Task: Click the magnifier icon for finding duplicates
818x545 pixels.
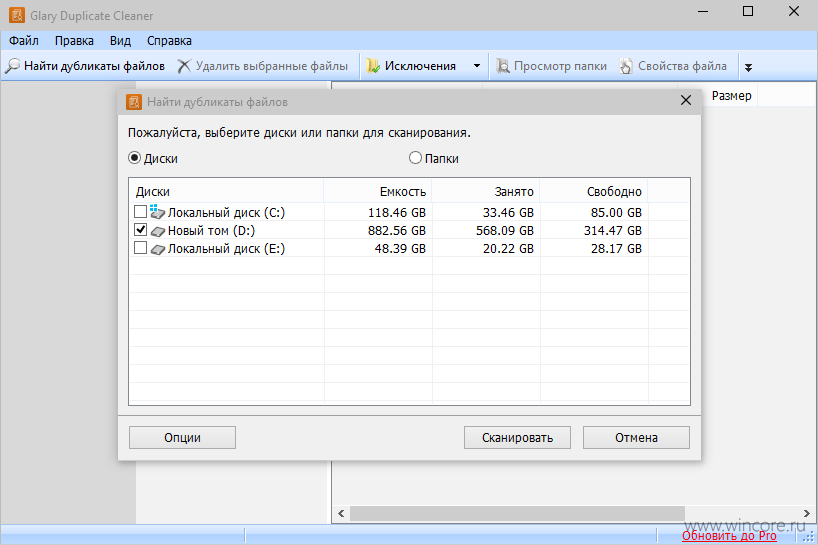Action: [x=13, y=66]
